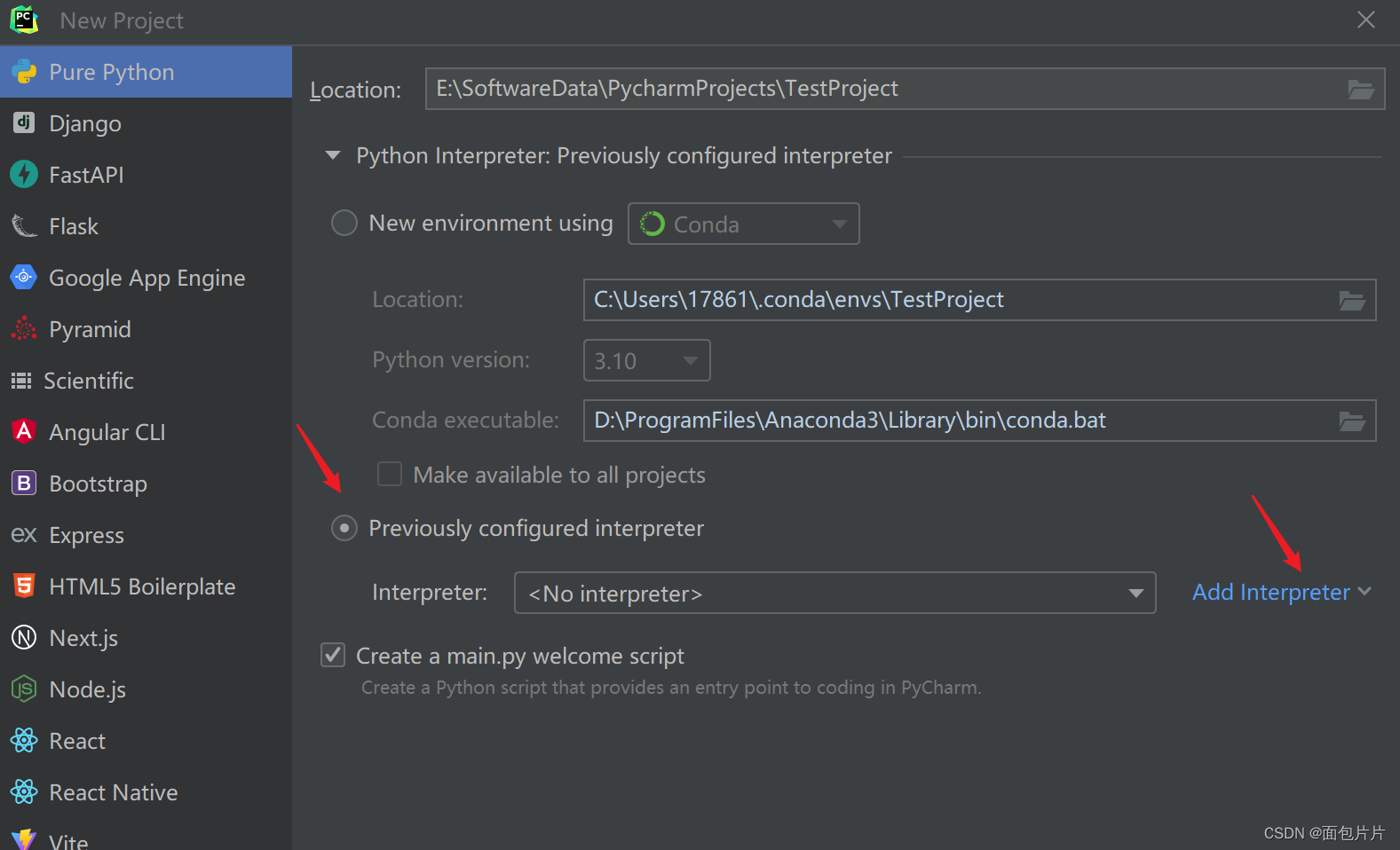
Task: Open the No interpreter dropdown
Action: coord(835,593)
